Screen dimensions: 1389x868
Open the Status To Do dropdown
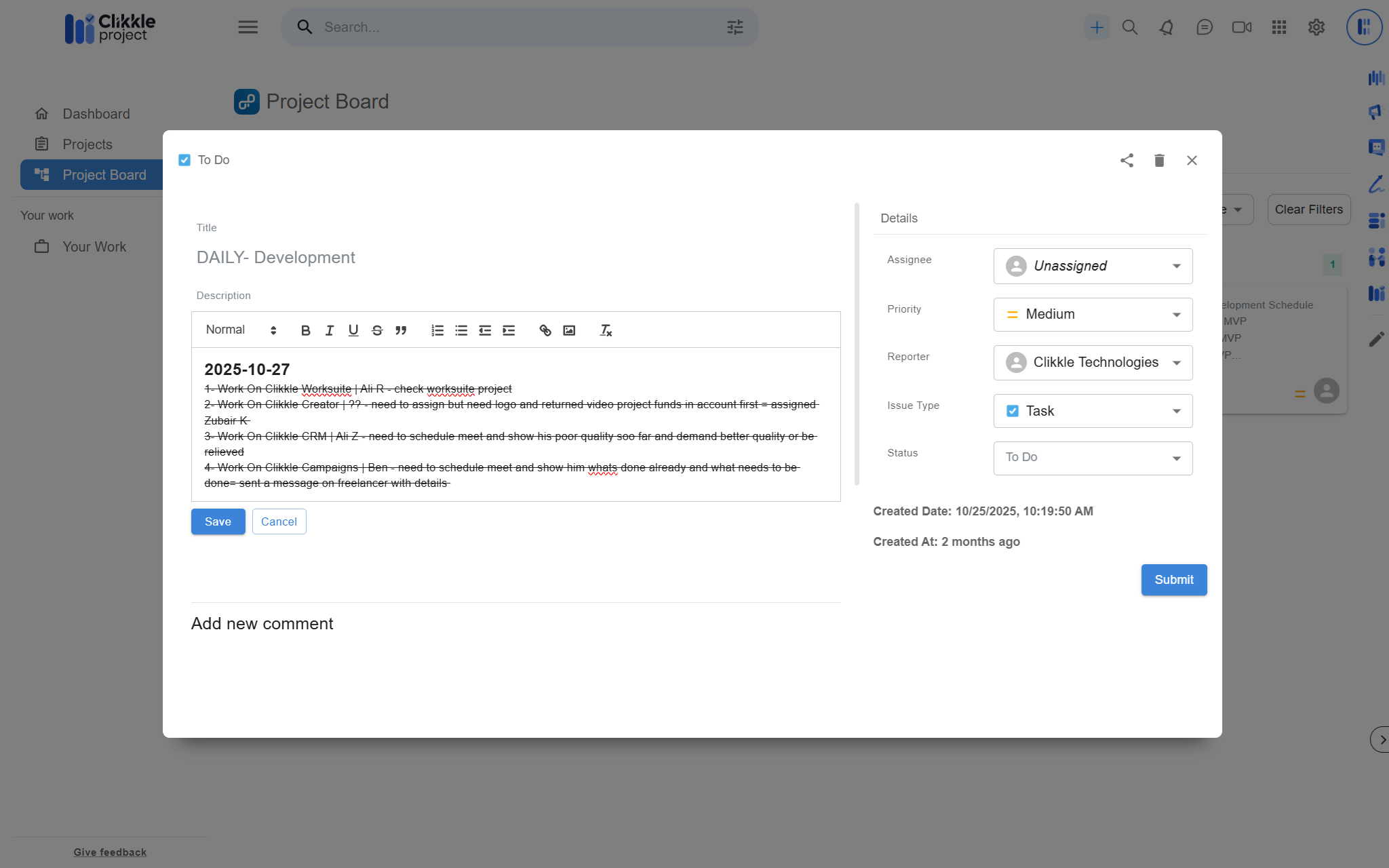(x=1093, y=458)
